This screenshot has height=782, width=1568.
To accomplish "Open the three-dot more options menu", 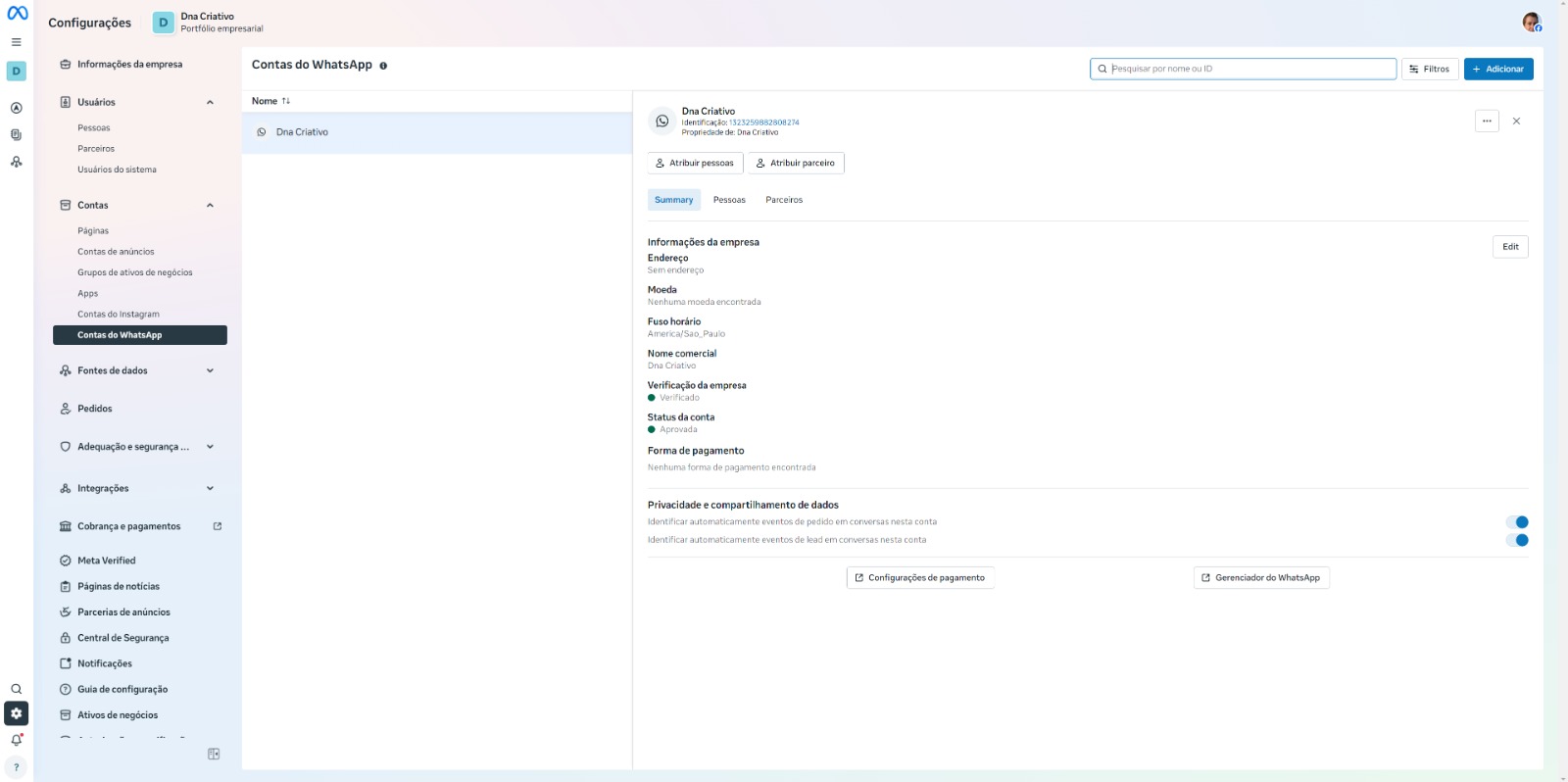I will pyautogui.click(x=1487, y=122).
